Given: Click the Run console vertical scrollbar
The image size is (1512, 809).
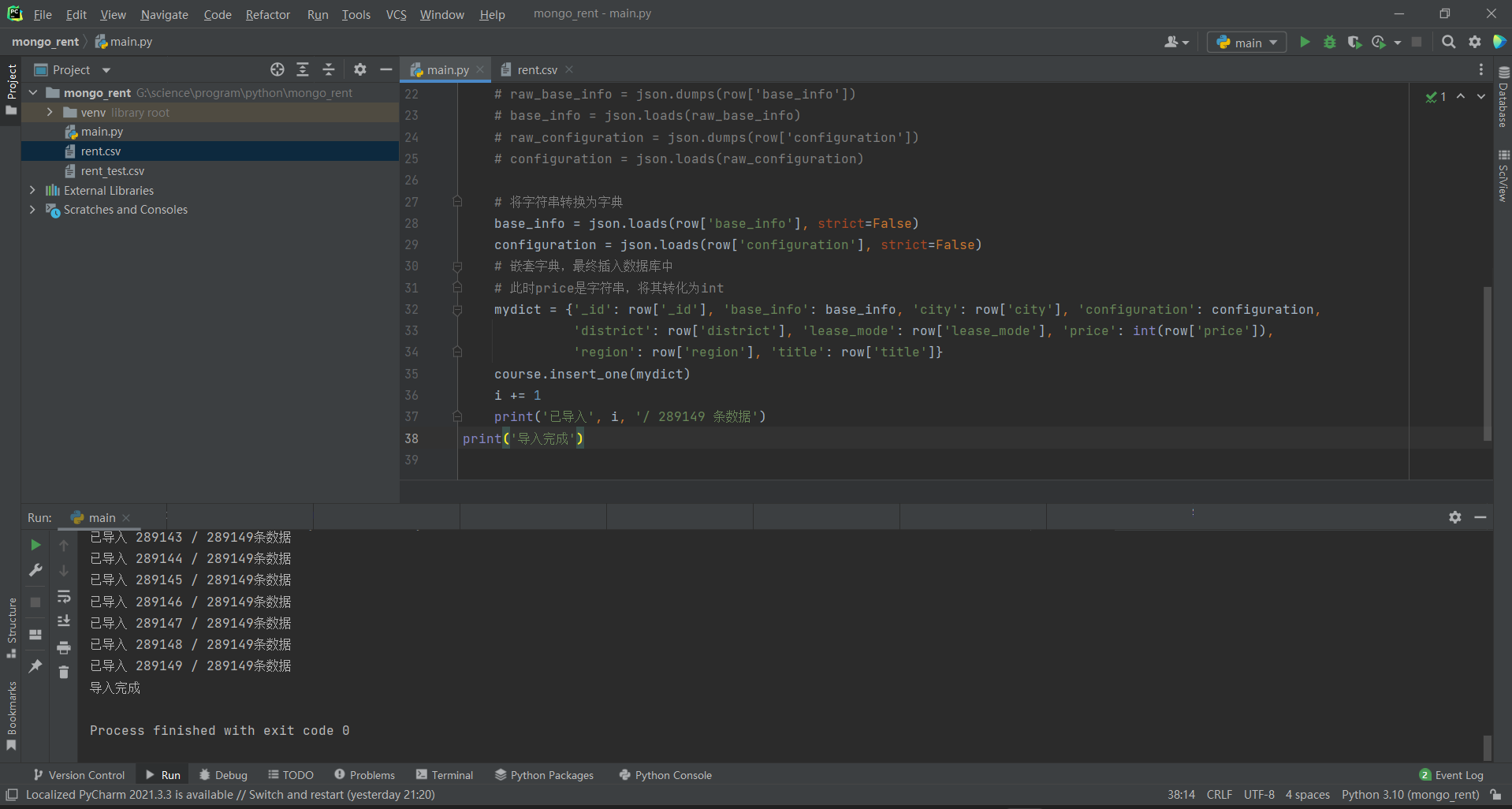Looking at the screenshot, I should [x=1488, y=747].
